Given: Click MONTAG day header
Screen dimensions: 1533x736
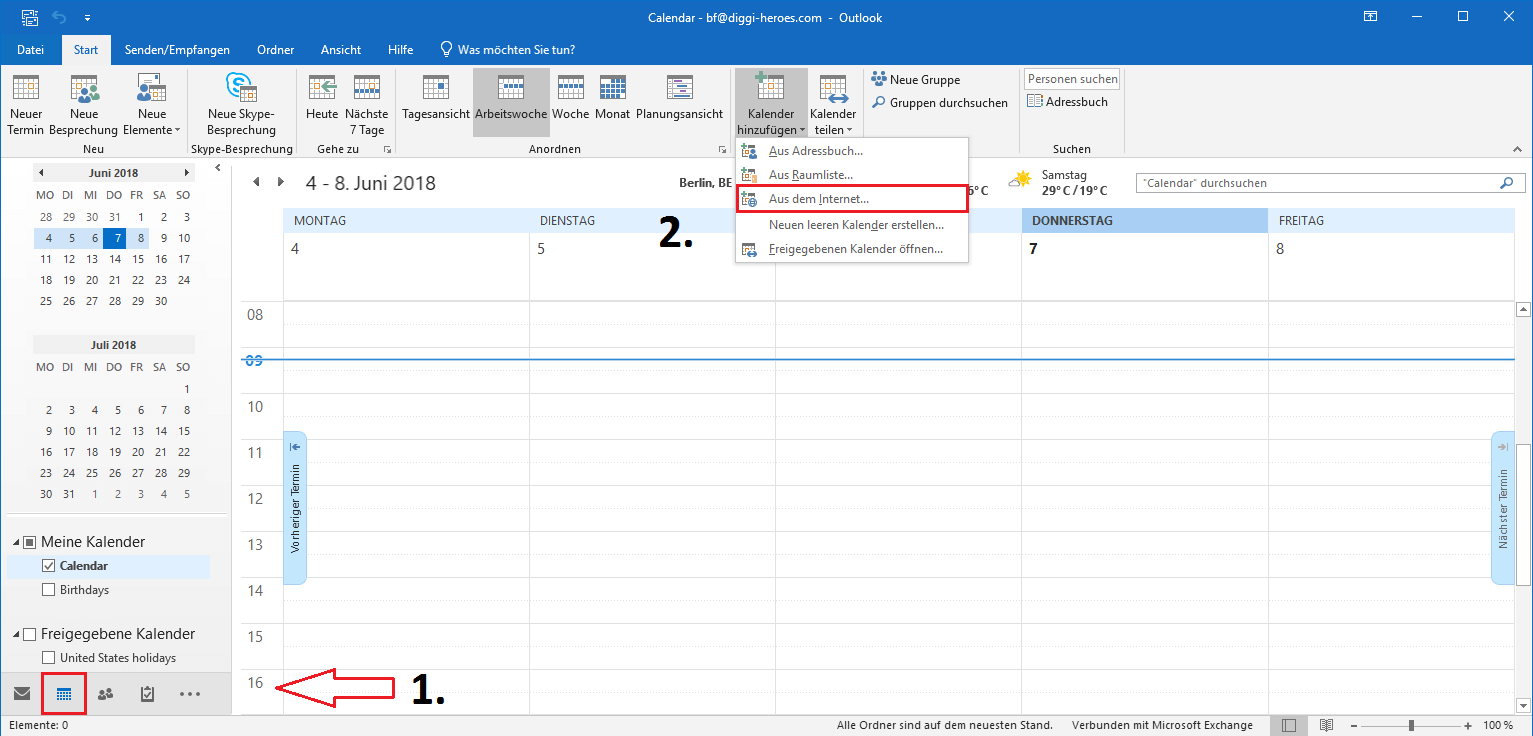Looking at the screenshot, I should pos(406,221).
